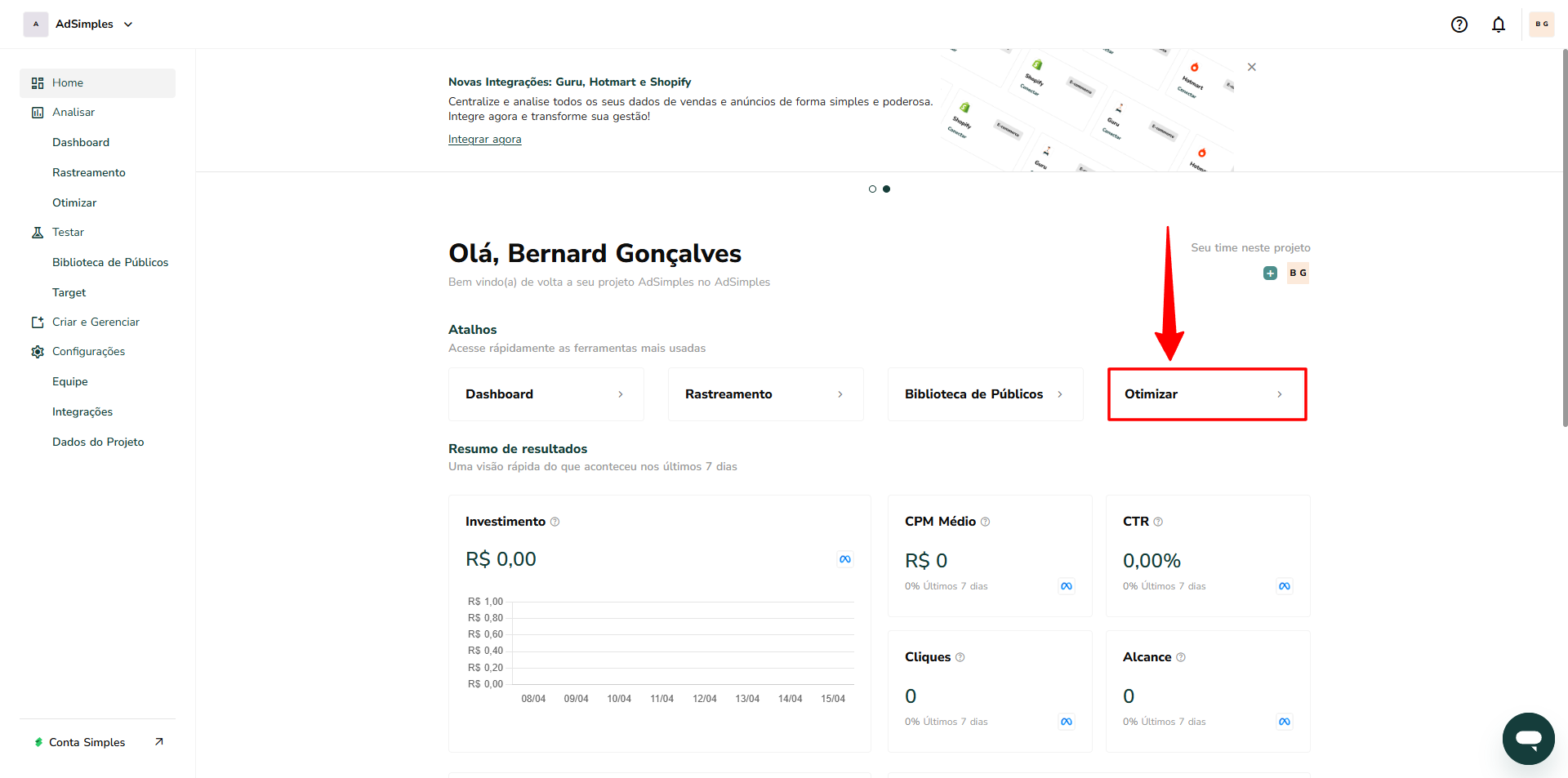
Task: Click the Cliques info icon
Action: click(x=960, y=657)
